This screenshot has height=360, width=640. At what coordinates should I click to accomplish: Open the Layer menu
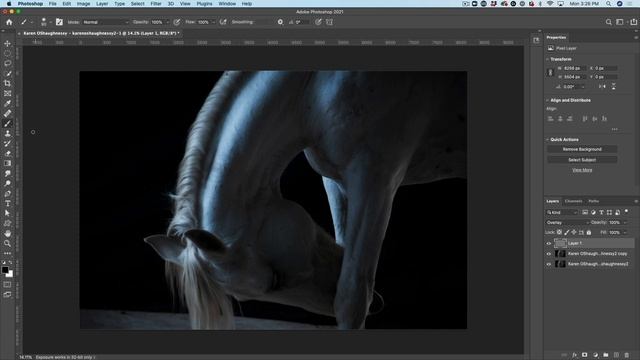pos(102,4)
